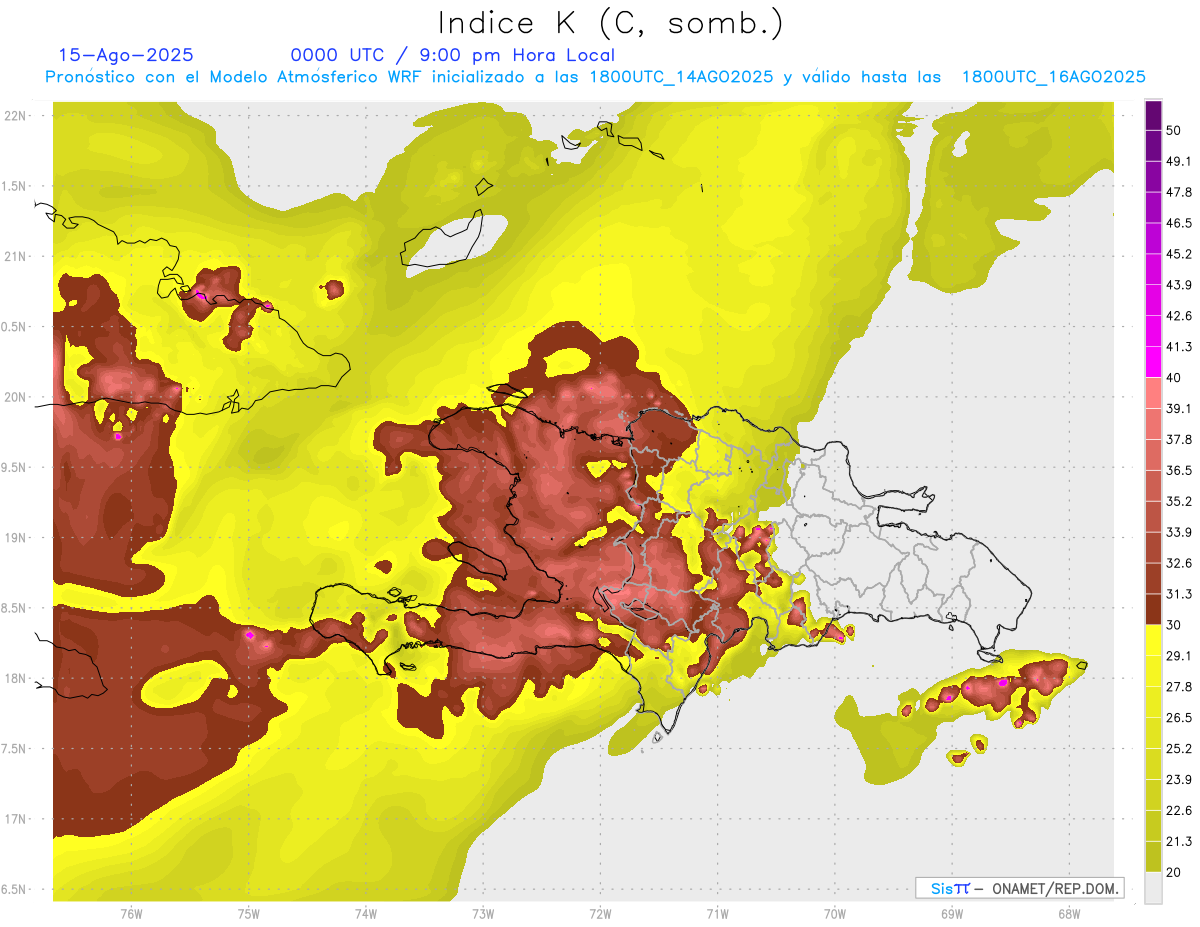Click the 72W longitude label
The height and width of the screenshot is (927, 1200).
pos(600,913)
